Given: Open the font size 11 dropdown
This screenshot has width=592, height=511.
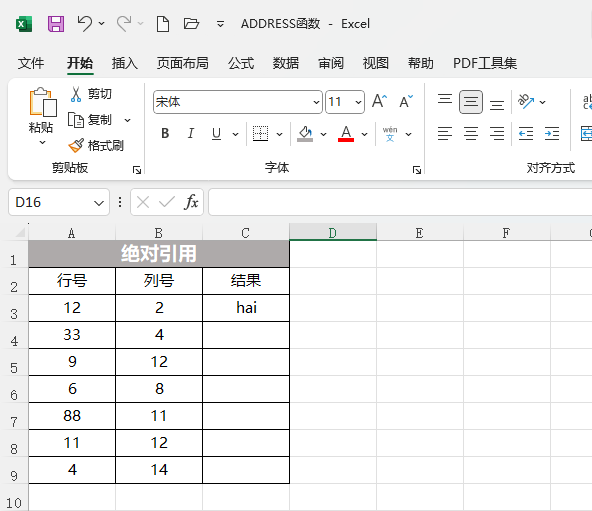Looking at the screenshot, I should [358, 102].
